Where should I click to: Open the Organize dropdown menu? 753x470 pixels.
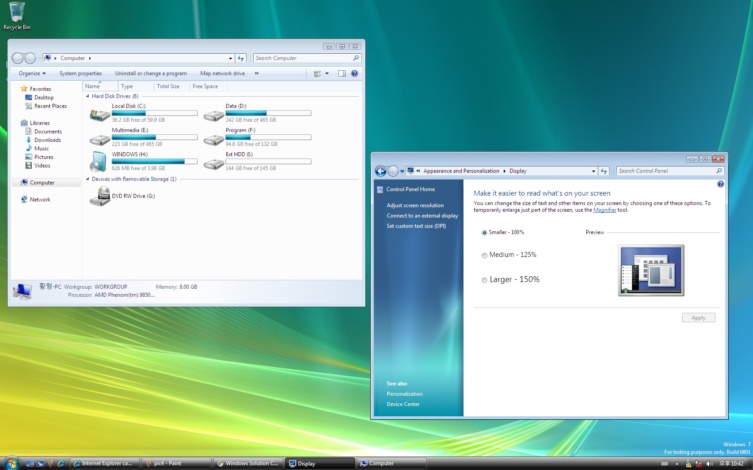point(32,73)
